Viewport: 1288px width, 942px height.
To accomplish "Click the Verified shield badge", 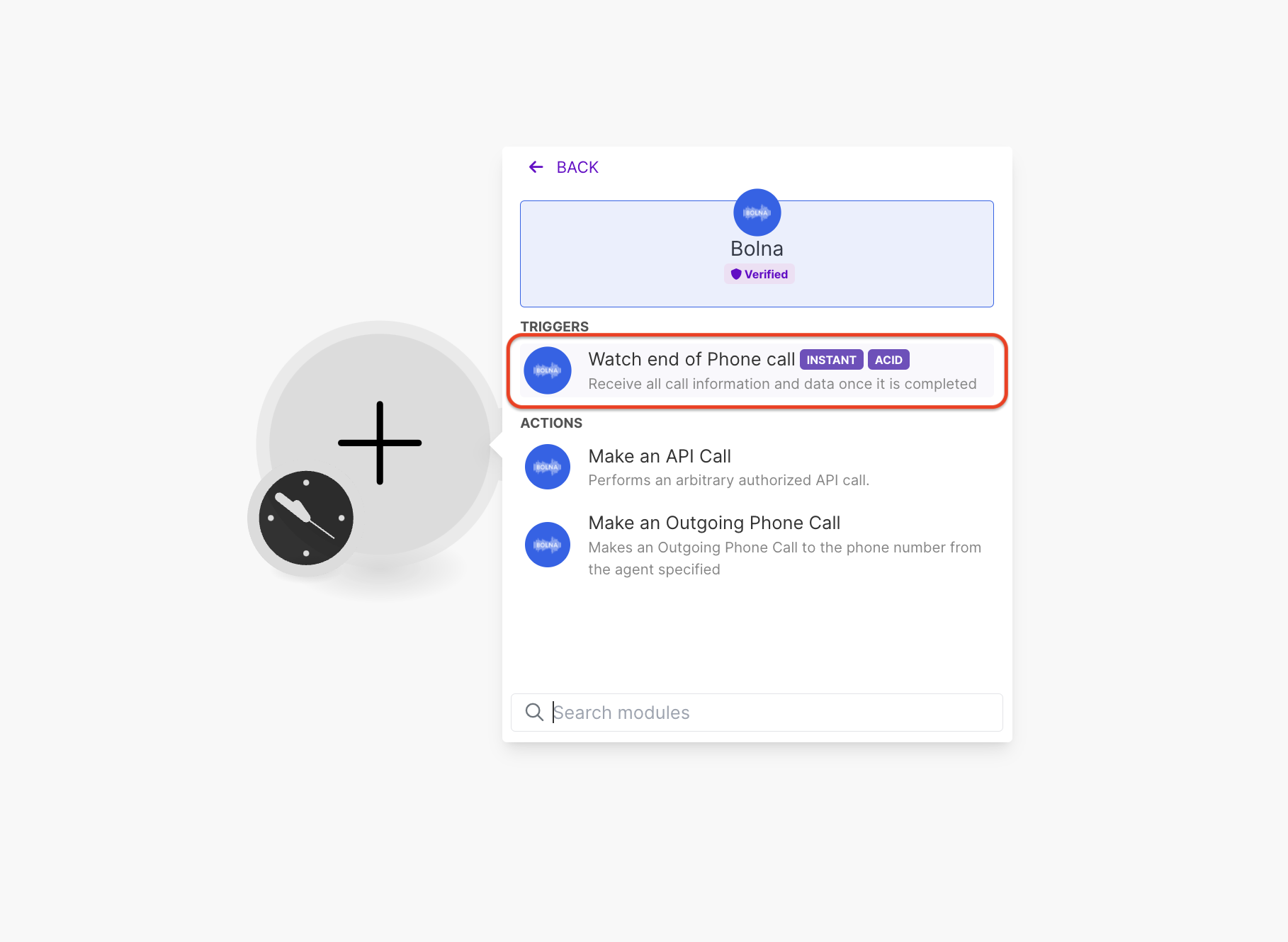I will (759, 274).
